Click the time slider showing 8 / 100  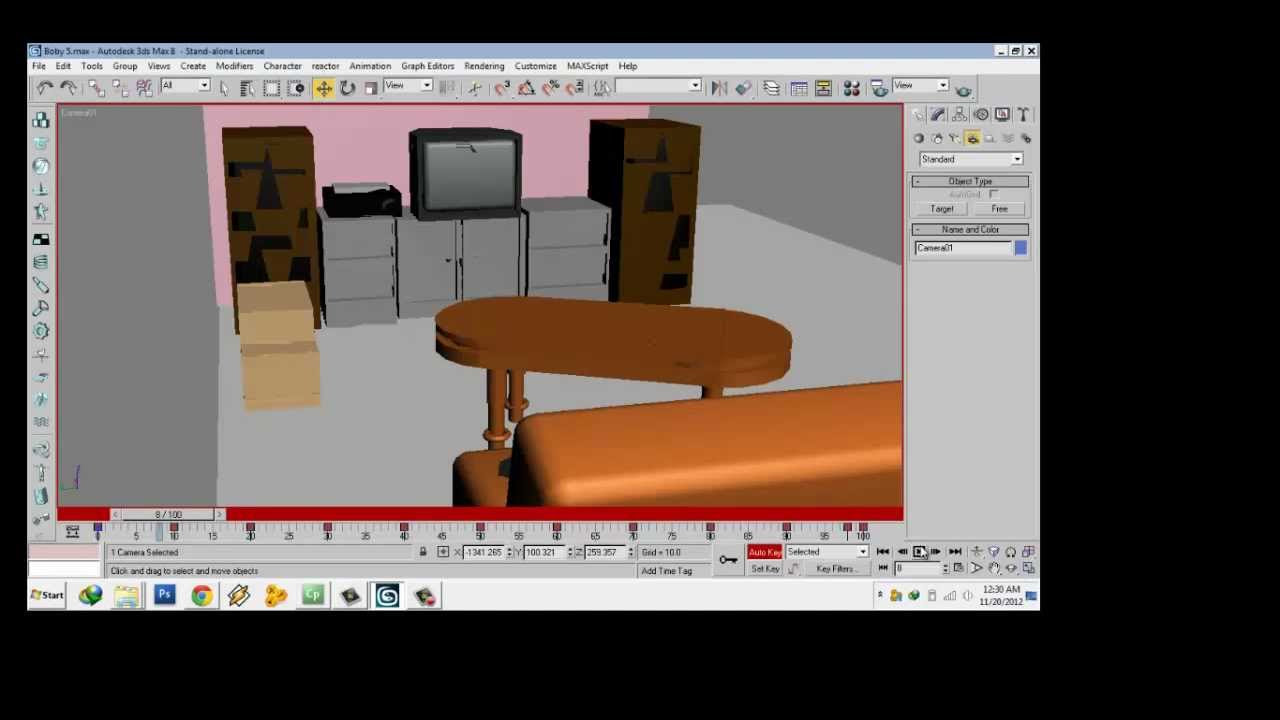pos(168,514)
